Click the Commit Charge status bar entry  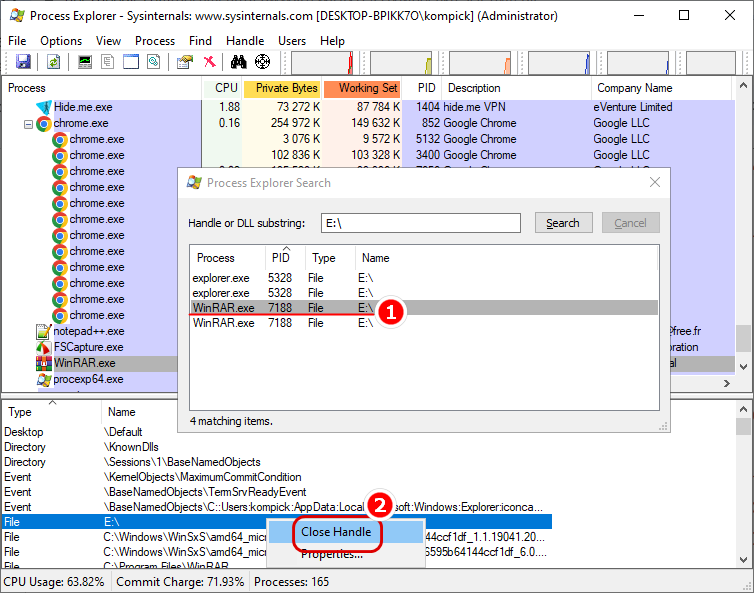coord(180,582)
